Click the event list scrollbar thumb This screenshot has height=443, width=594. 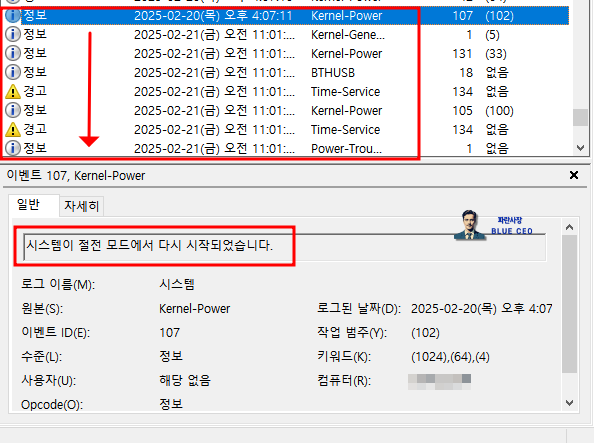[x=580, y=117]
